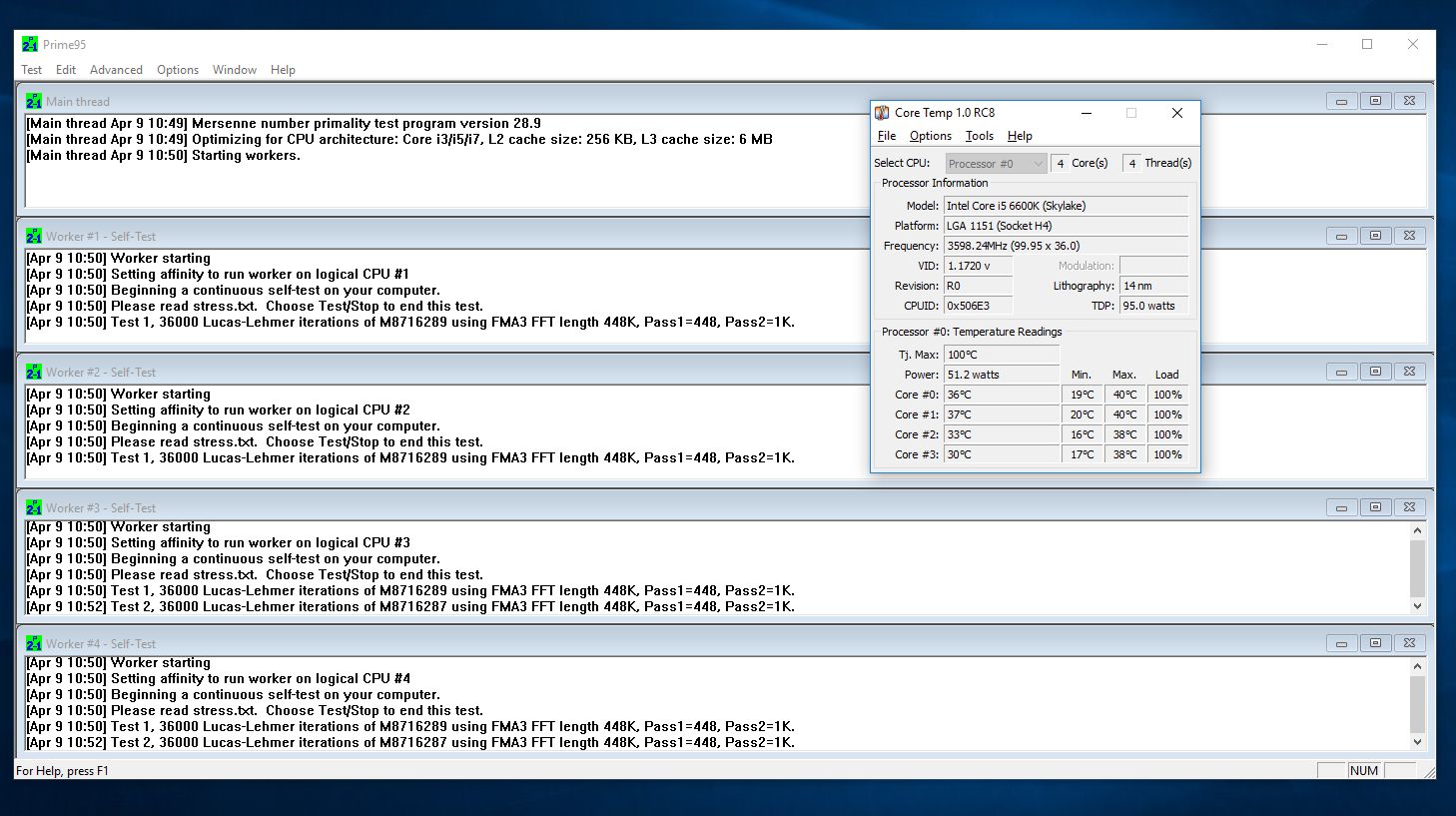The height and width of the screenshot is (816, 1456).
Task: Maximize the Worker #1 child window
Action: tap(1375, 236)
